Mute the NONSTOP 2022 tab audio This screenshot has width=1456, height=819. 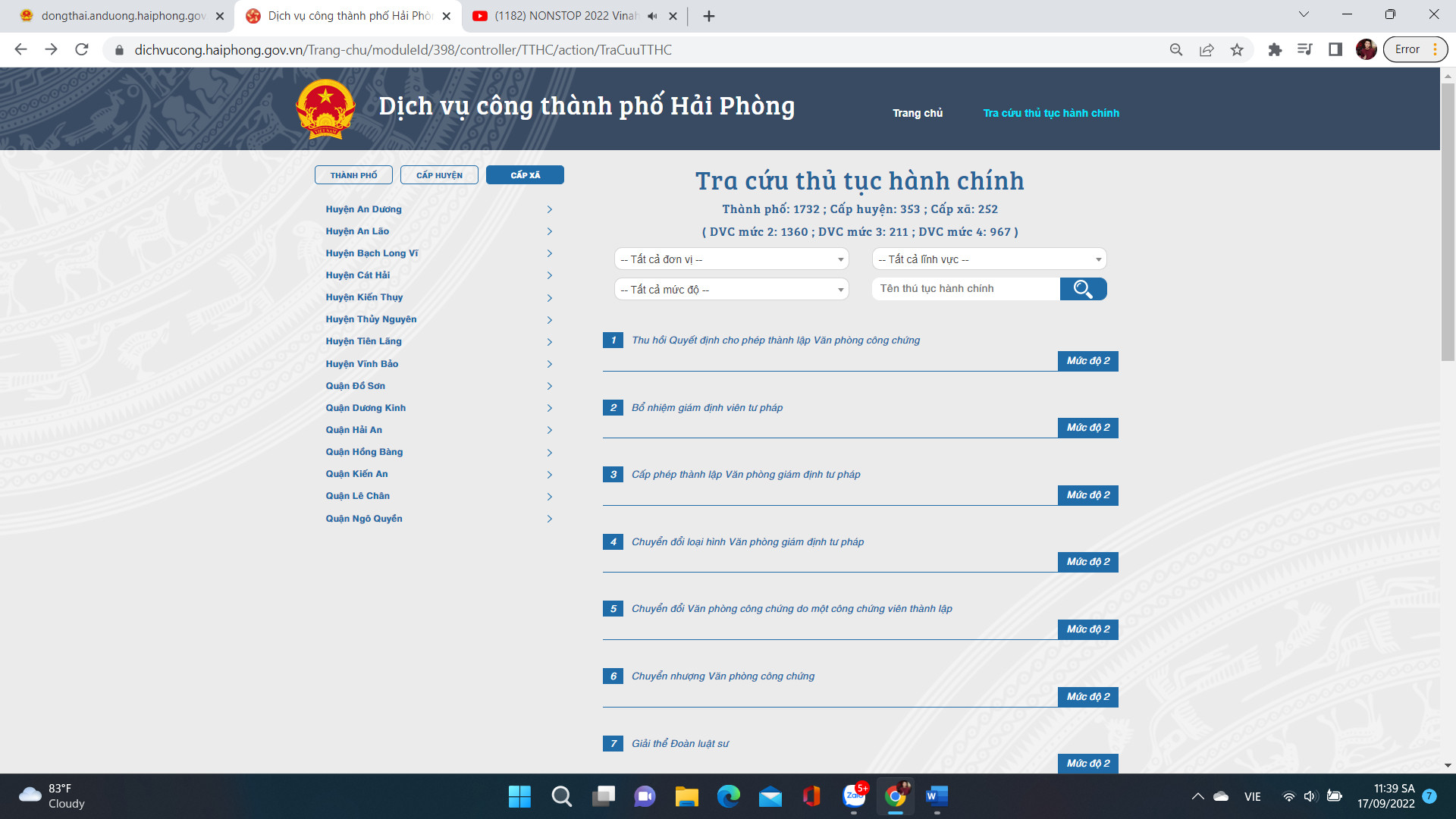[652, 16]
